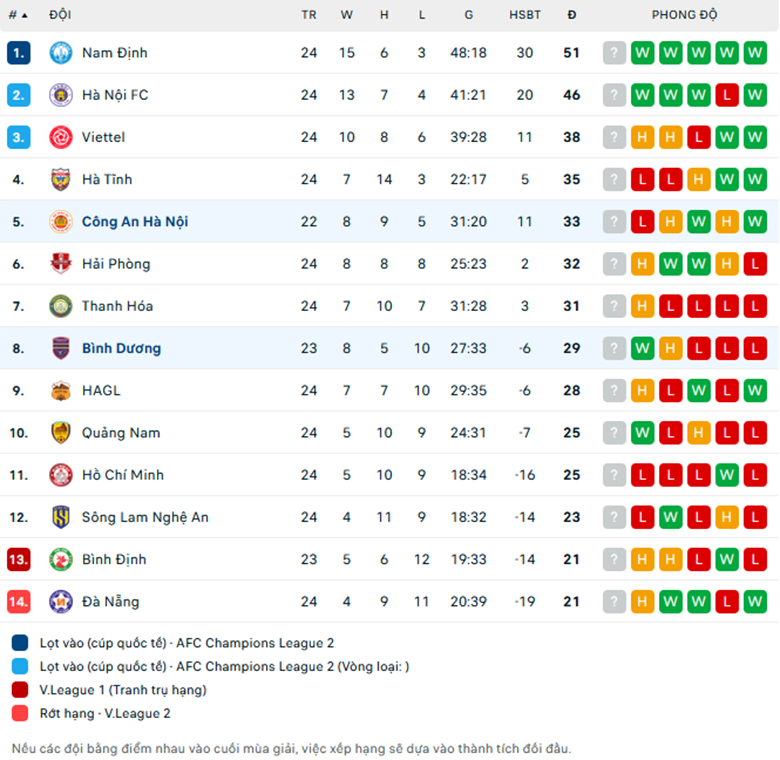
Task: Click the Hải Phòng club emblem
Action: (x=61, y=264)
